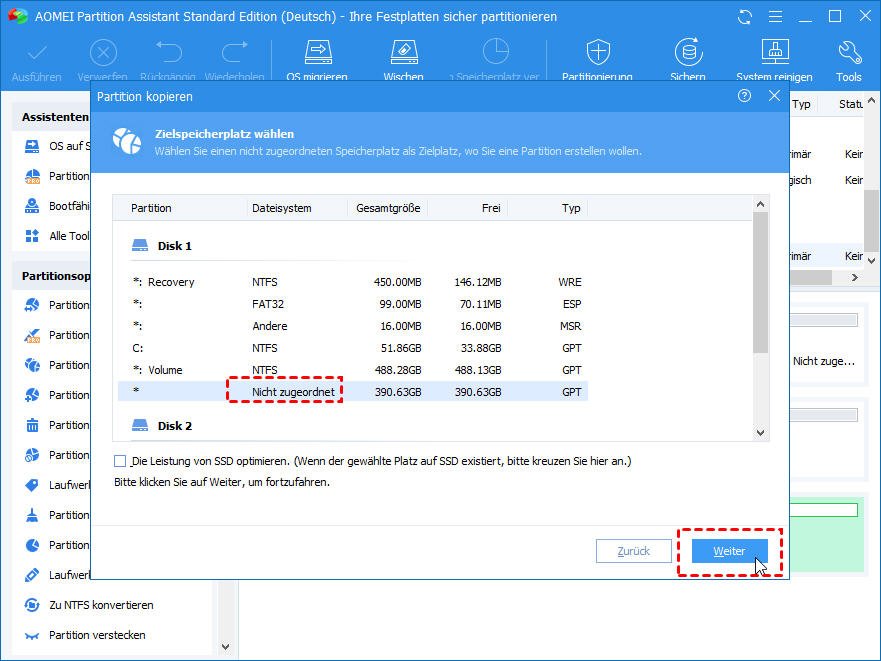Click the Weiter button
This screenshot has width=881, height=661.
729,551
